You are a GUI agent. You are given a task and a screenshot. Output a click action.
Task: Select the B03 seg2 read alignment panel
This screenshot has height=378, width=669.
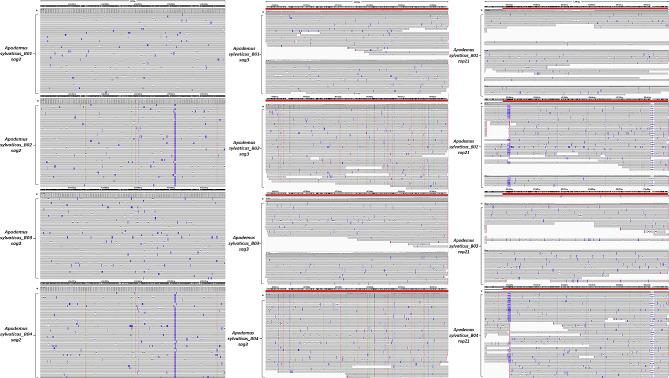[x=133, y=239]
